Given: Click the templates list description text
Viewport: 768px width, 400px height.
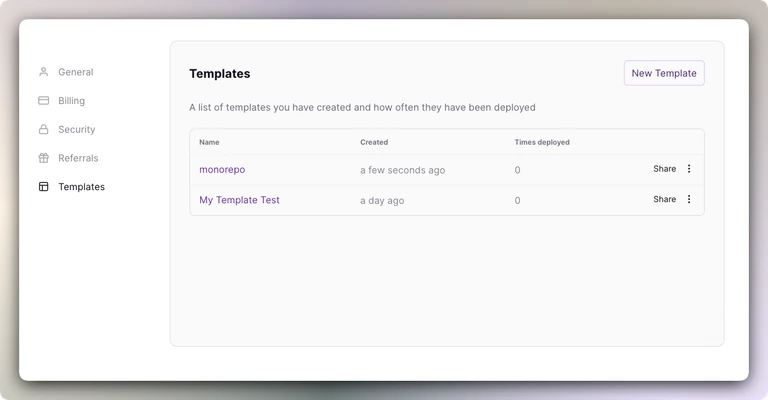Looking at the screenshot, I should (x=362, y=107).
